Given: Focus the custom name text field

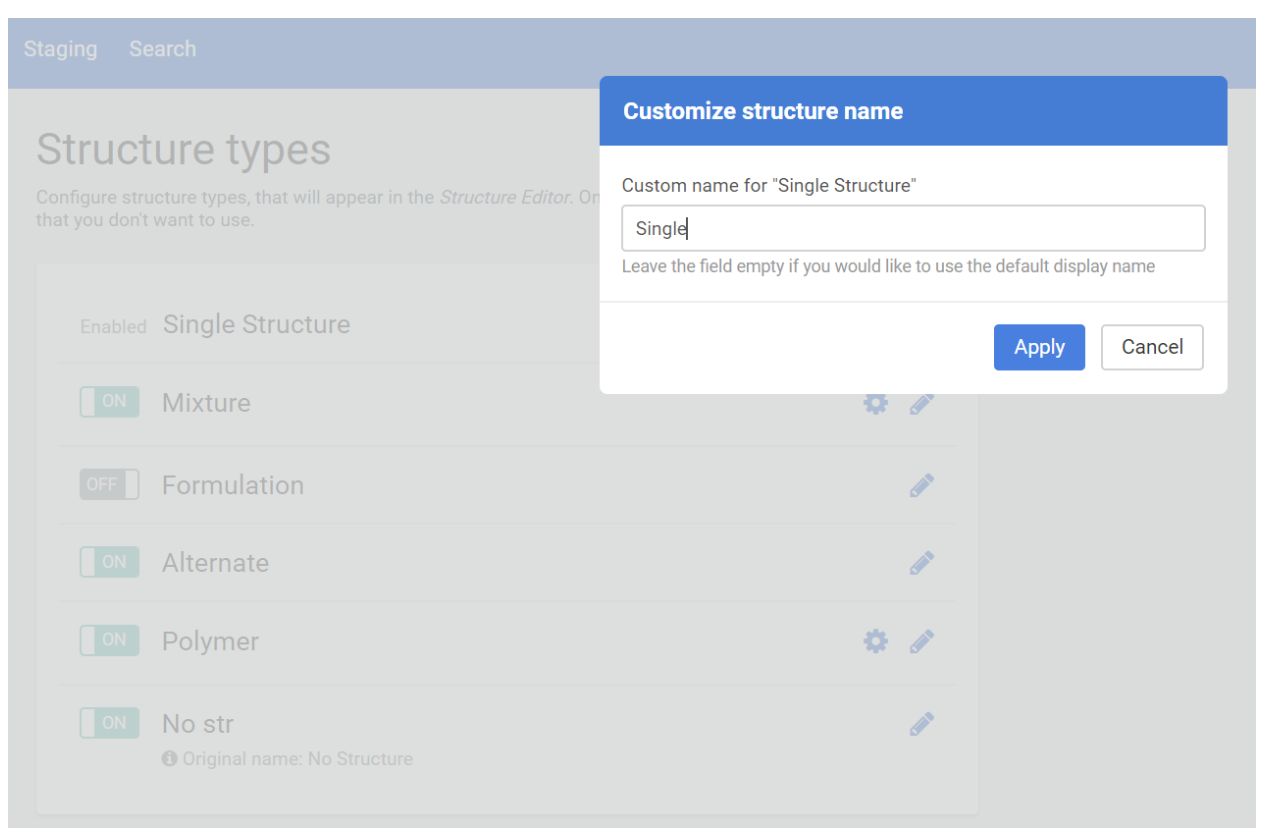Looking at the screenshot, I should (912, 229).
